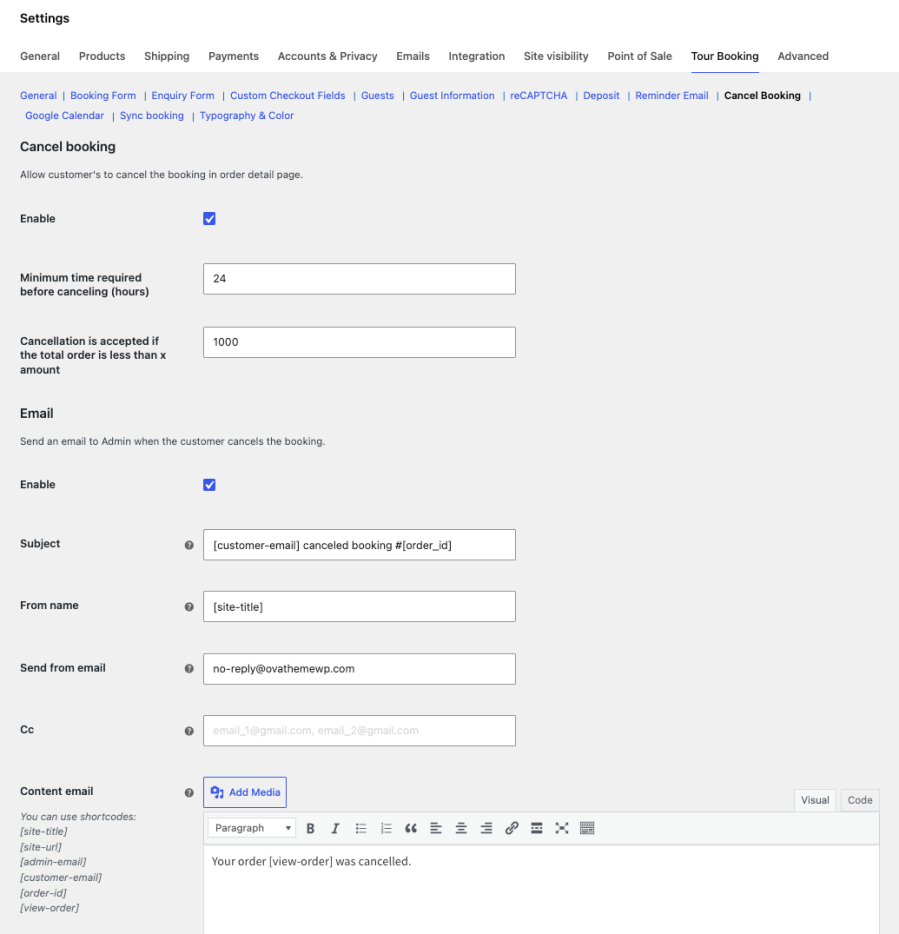Apply blockquote formatting
899x934 pixels.
411,828
